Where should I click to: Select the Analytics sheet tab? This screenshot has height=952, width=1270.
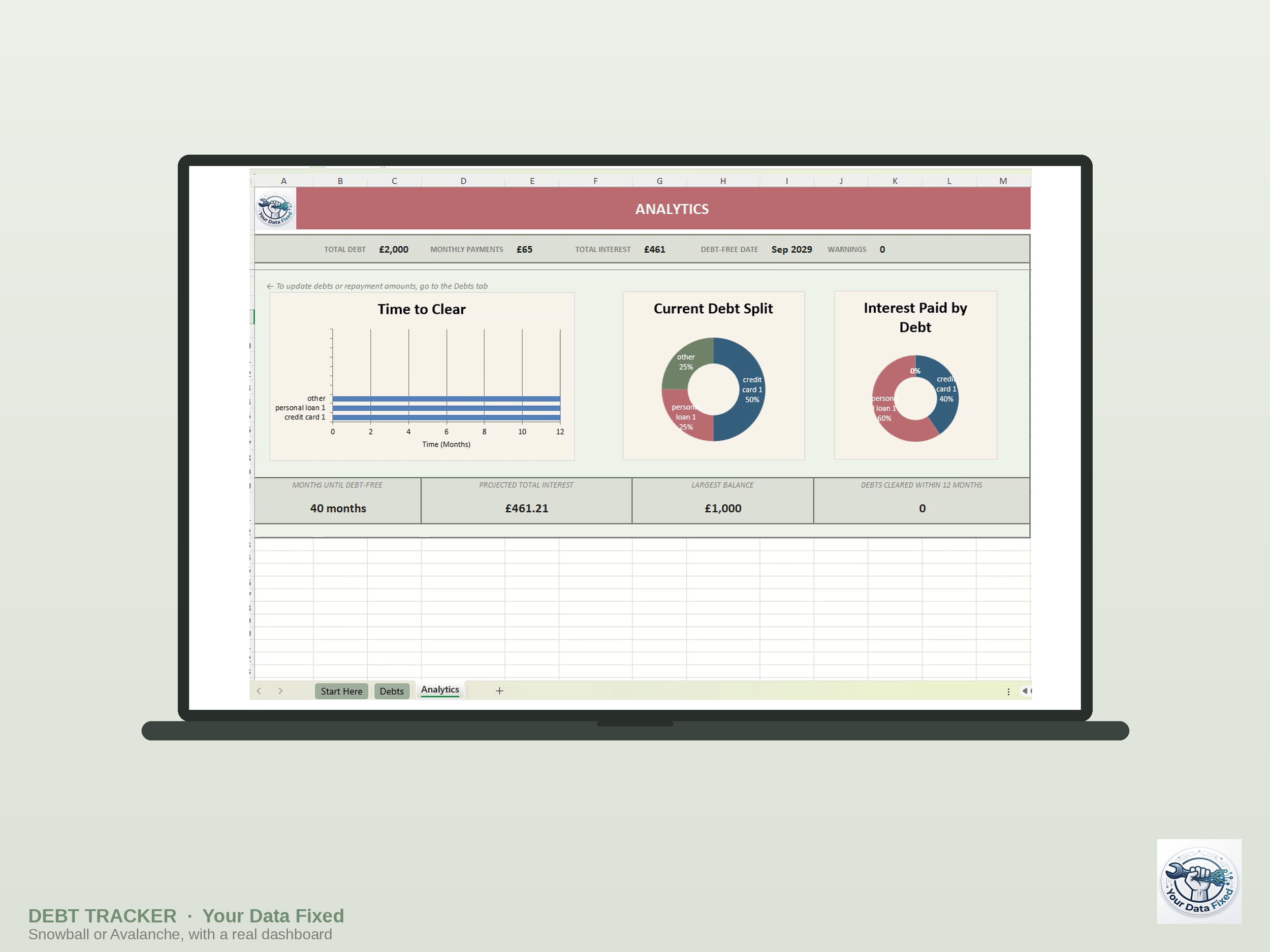(440, 690)
